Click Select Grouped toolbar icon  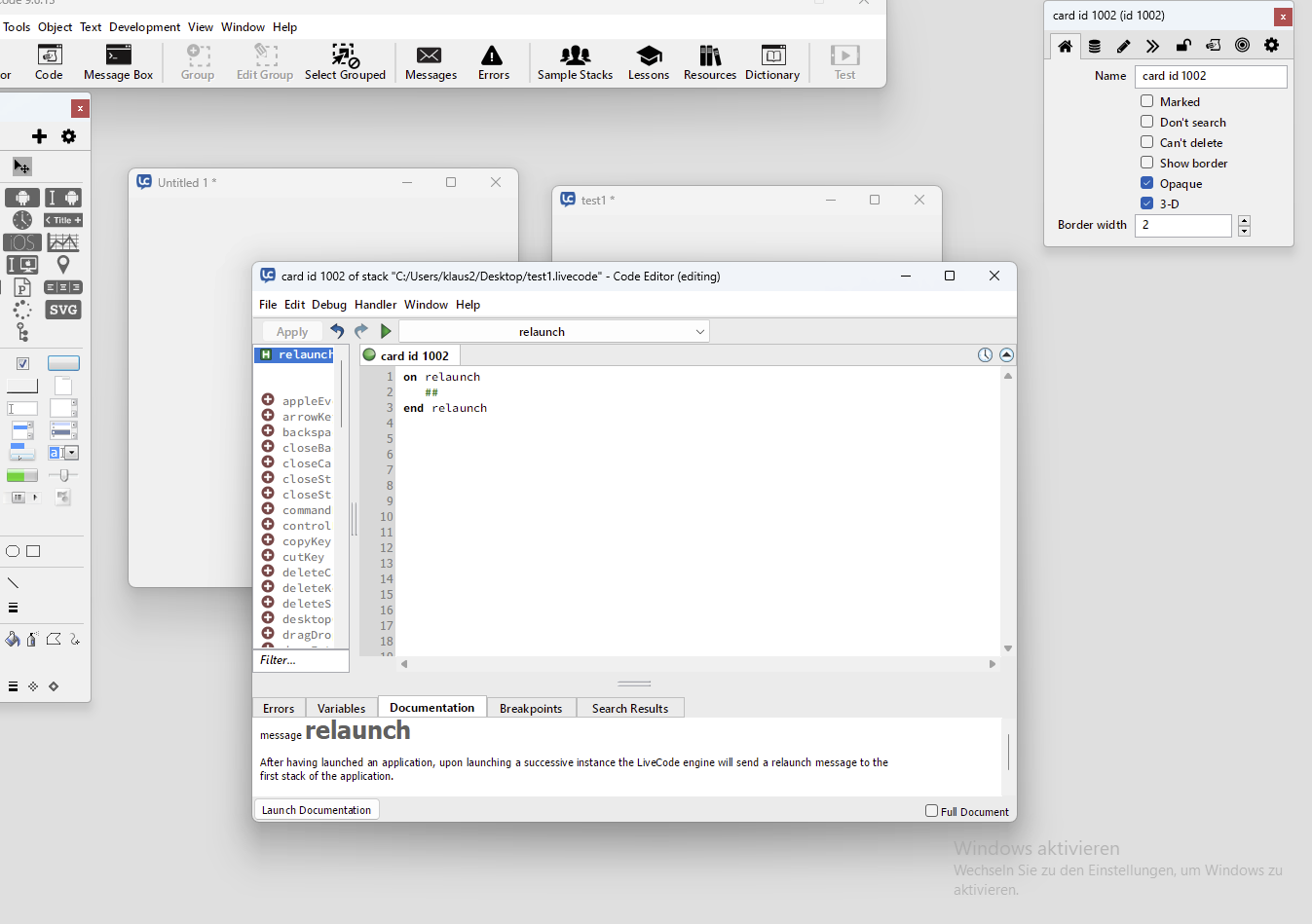click(345, 62)
